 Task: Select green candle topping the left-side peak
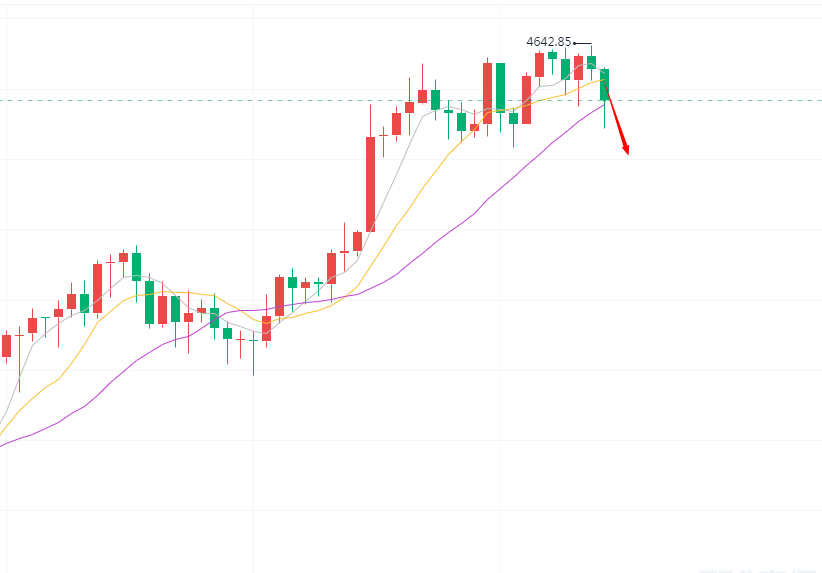pos(136,266)
